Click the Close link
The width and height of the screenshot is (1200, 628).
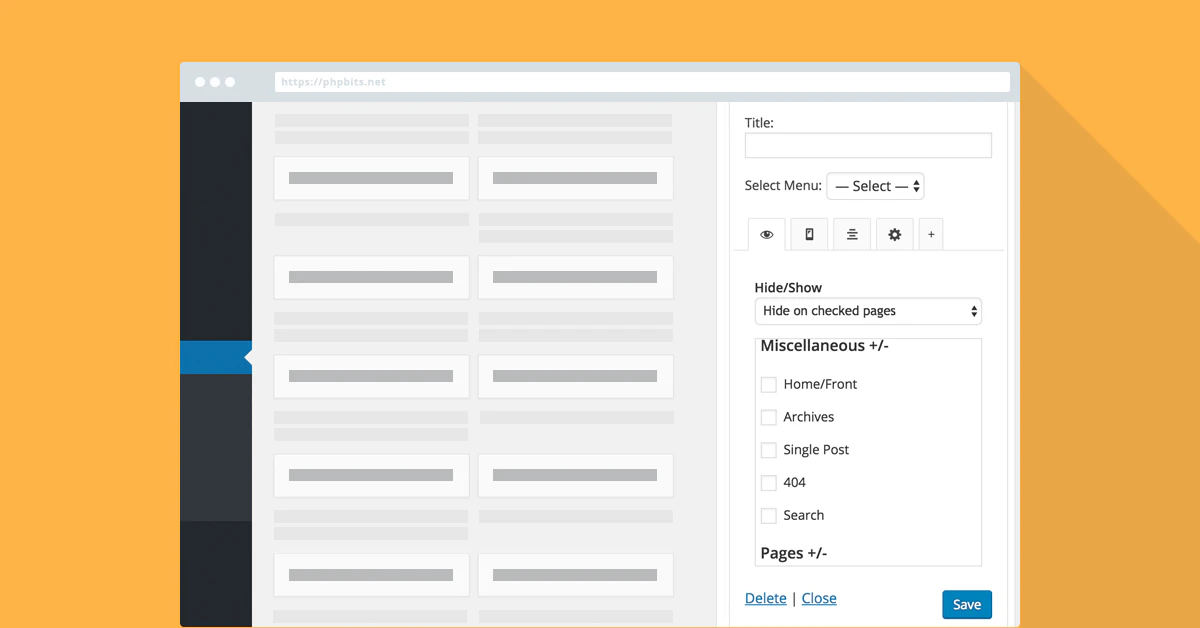click(819, 598)
